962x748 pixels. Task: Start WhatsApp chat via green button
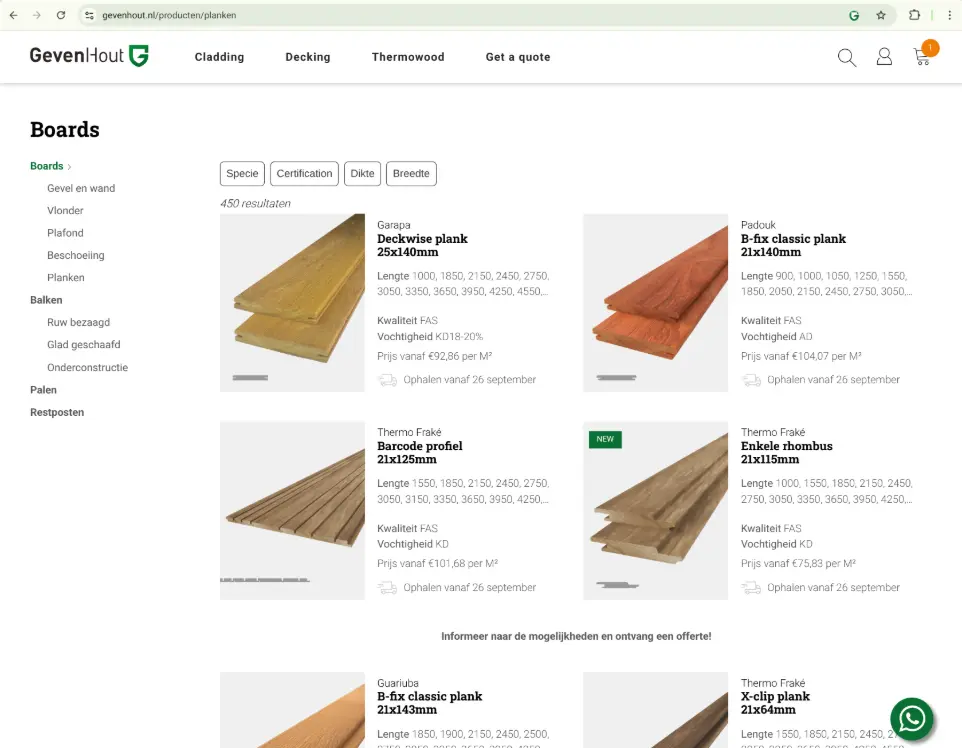(911, 718)
